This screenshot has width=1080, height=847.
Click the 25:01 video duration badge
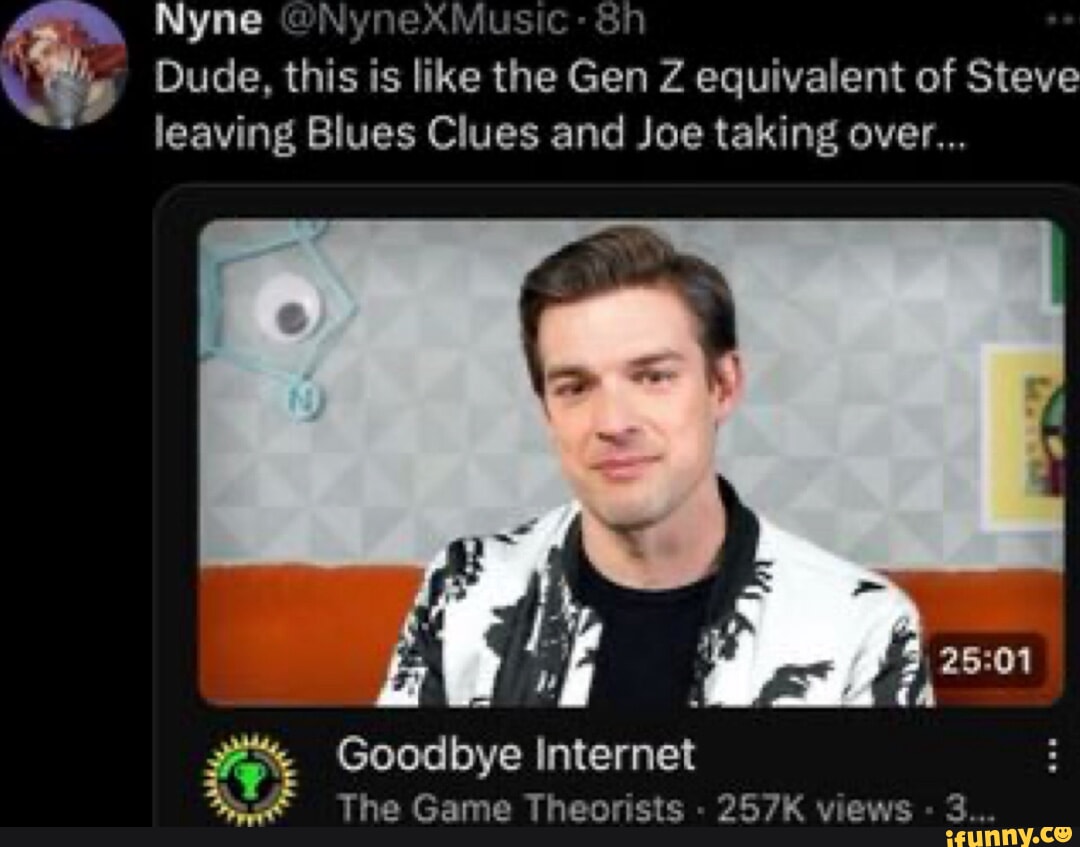pos(986,661)
